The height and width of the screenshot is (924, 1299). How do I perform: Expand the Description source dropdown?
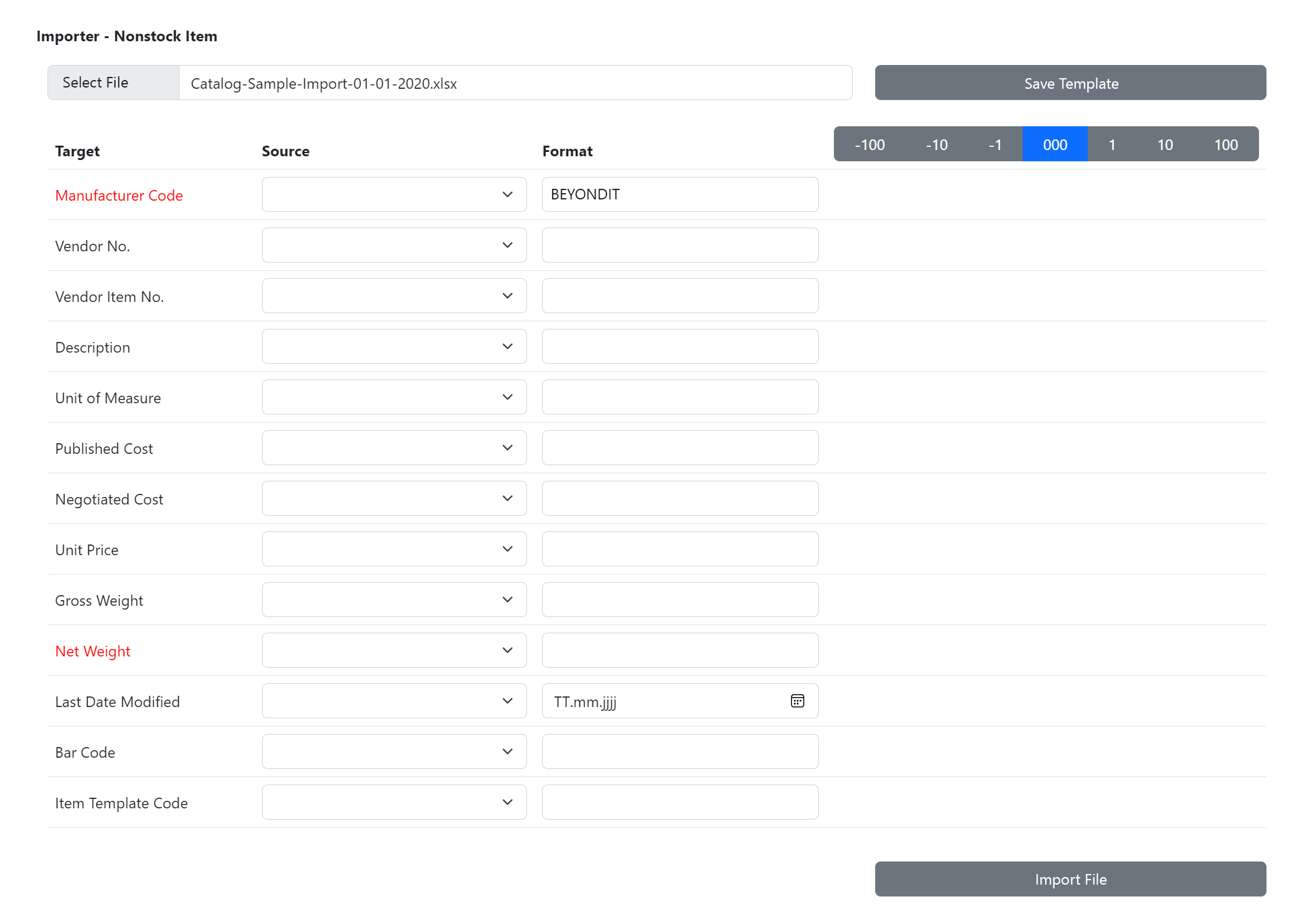pos(394,346)
